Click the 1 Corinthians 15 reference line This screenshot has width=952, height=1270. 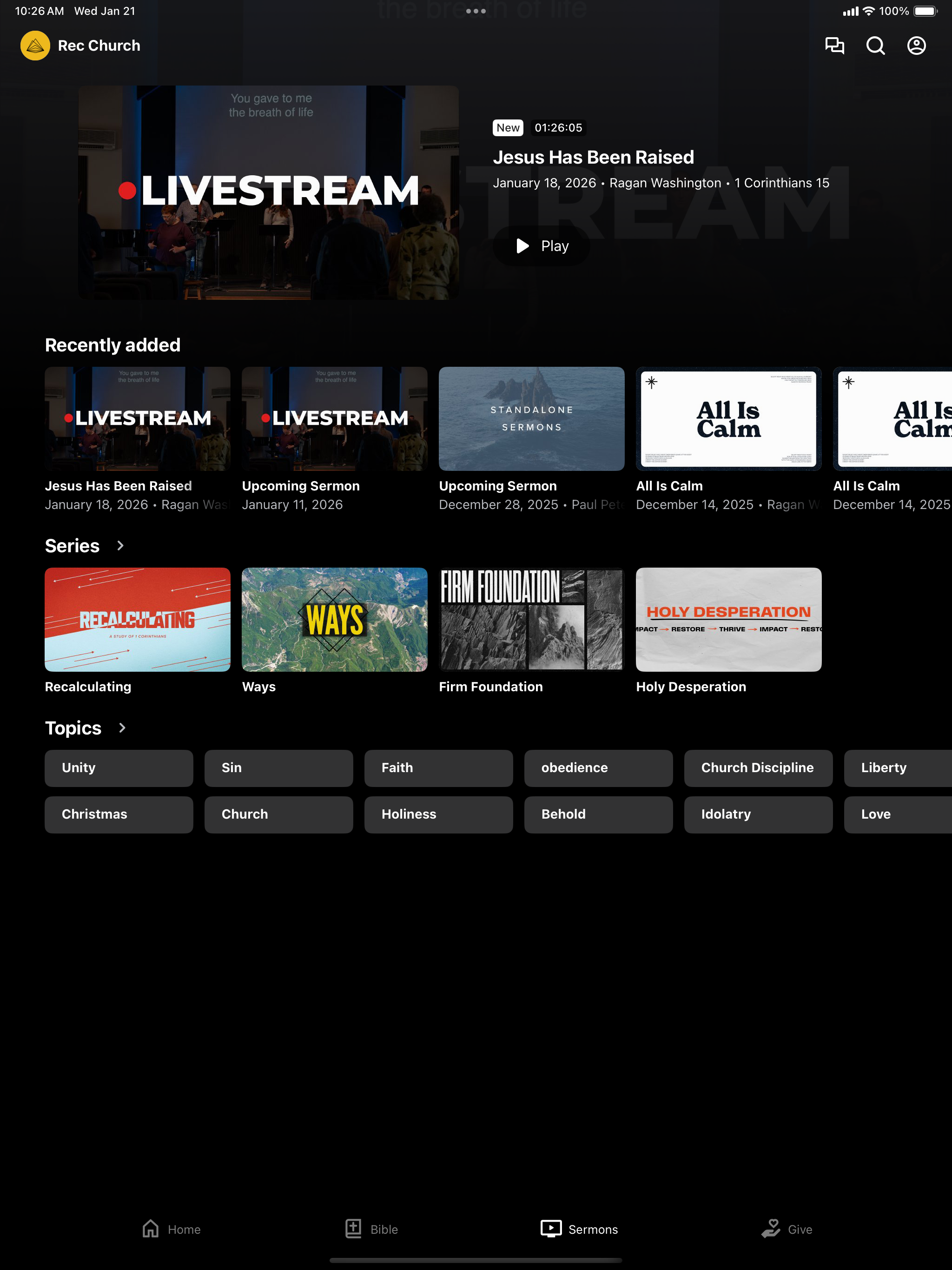tap(782, 183)
